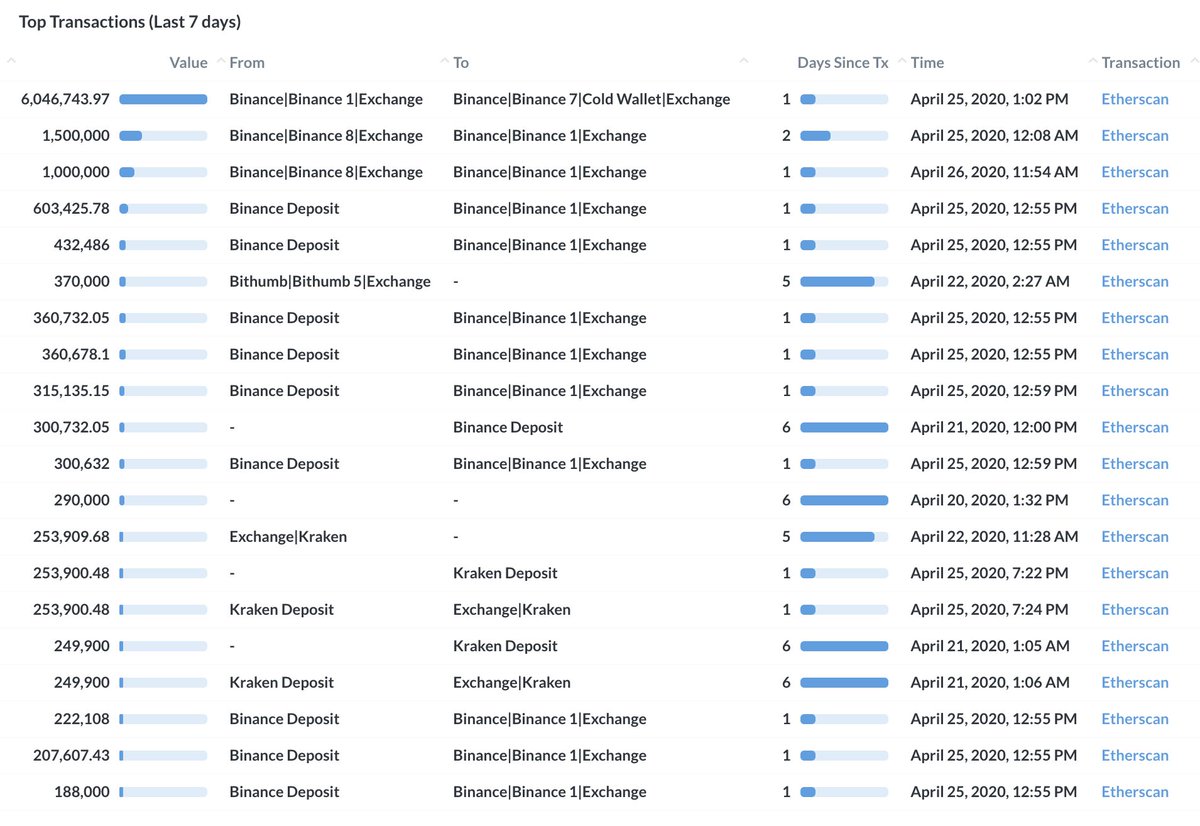Sort by the Time column header
This screenshot has height=826, width=1200.
click(x=927, y=62)
